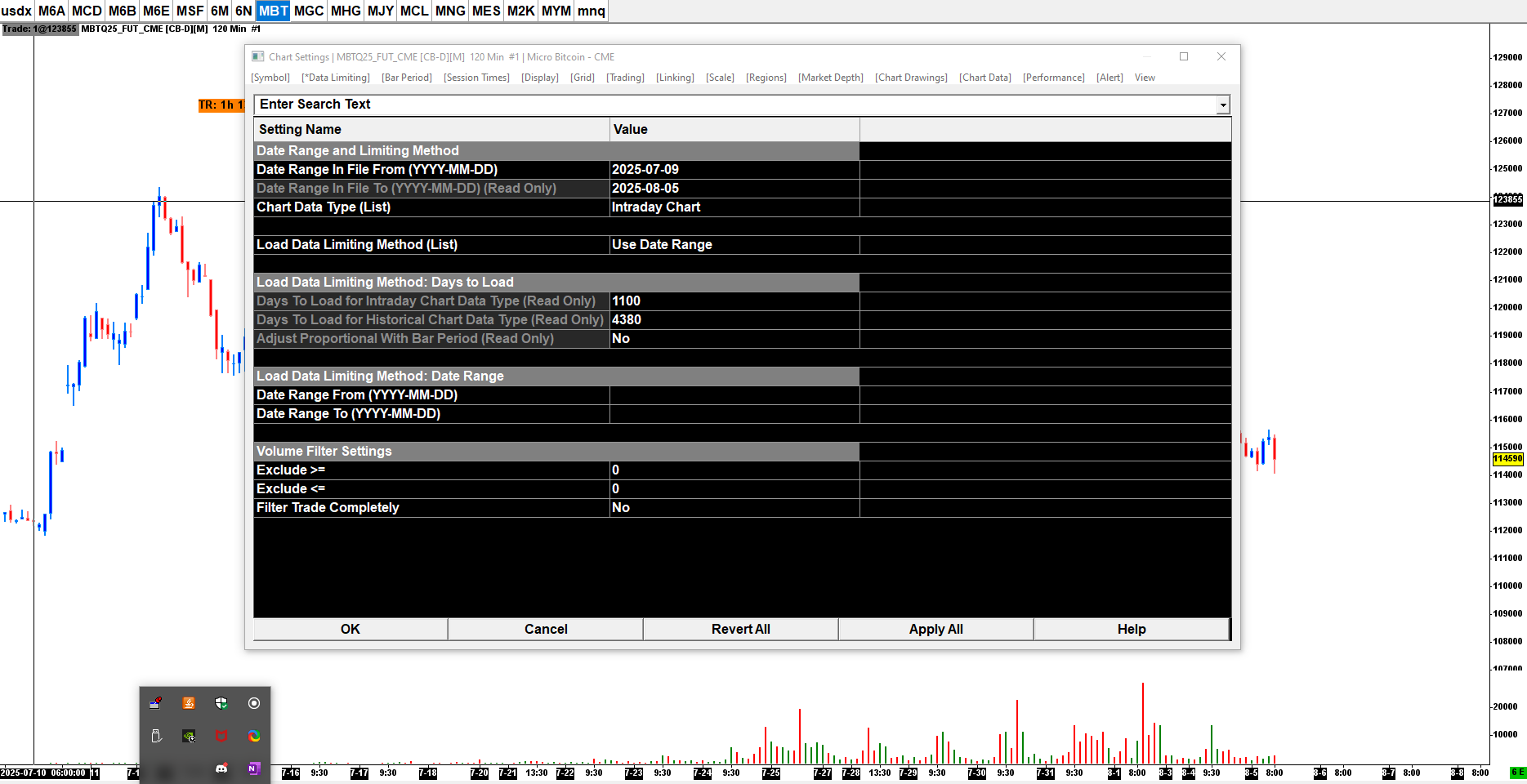Open the [Chart Drawings] tab
This screenshot has width=1527, height=784.
click(911, 78)
